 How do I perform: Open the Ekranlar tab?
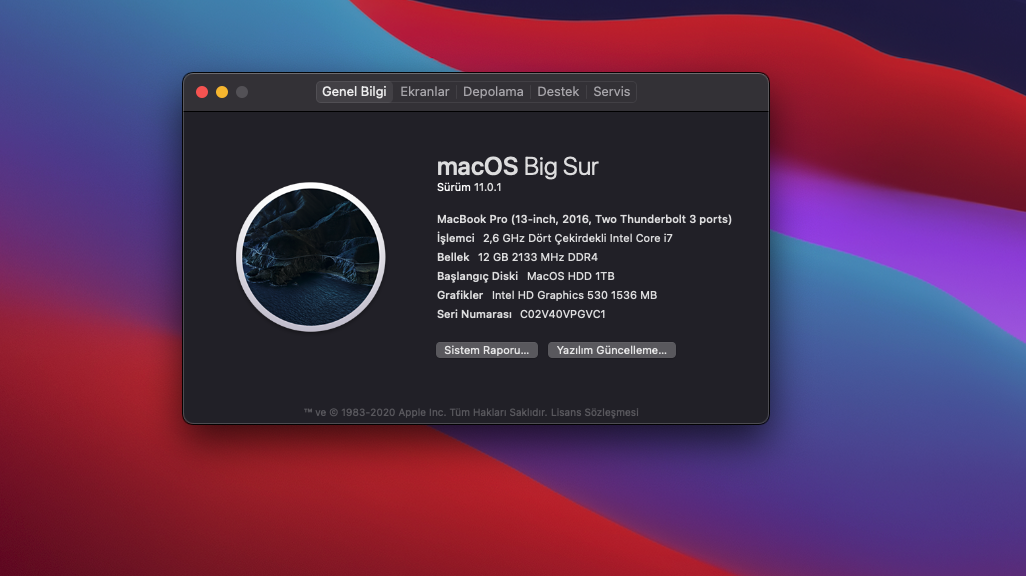[x=424, y=92]
